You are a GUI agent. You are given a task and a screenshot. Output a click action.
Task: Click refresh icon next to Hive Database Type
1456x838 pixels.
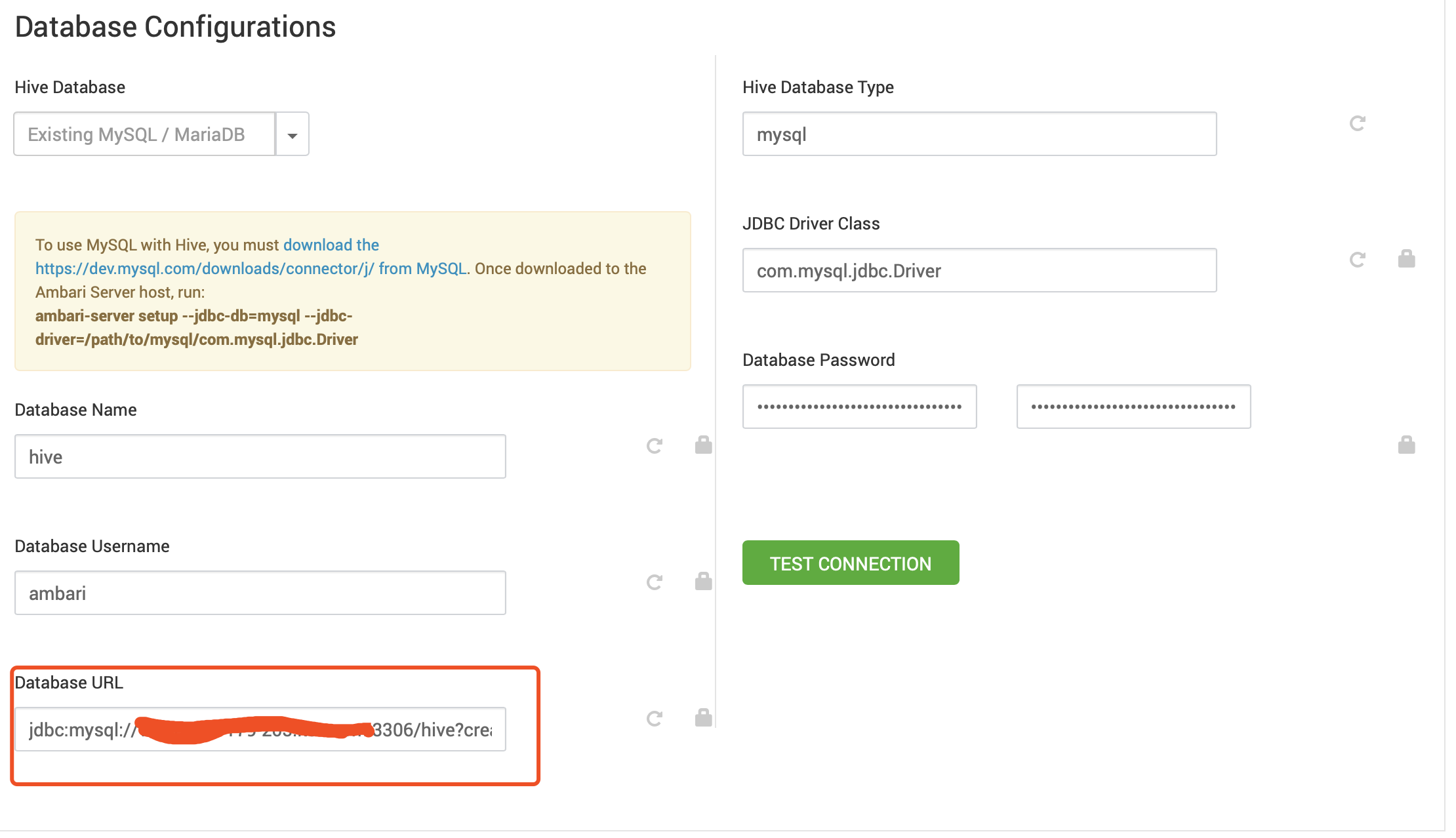tap(1357, 123)
